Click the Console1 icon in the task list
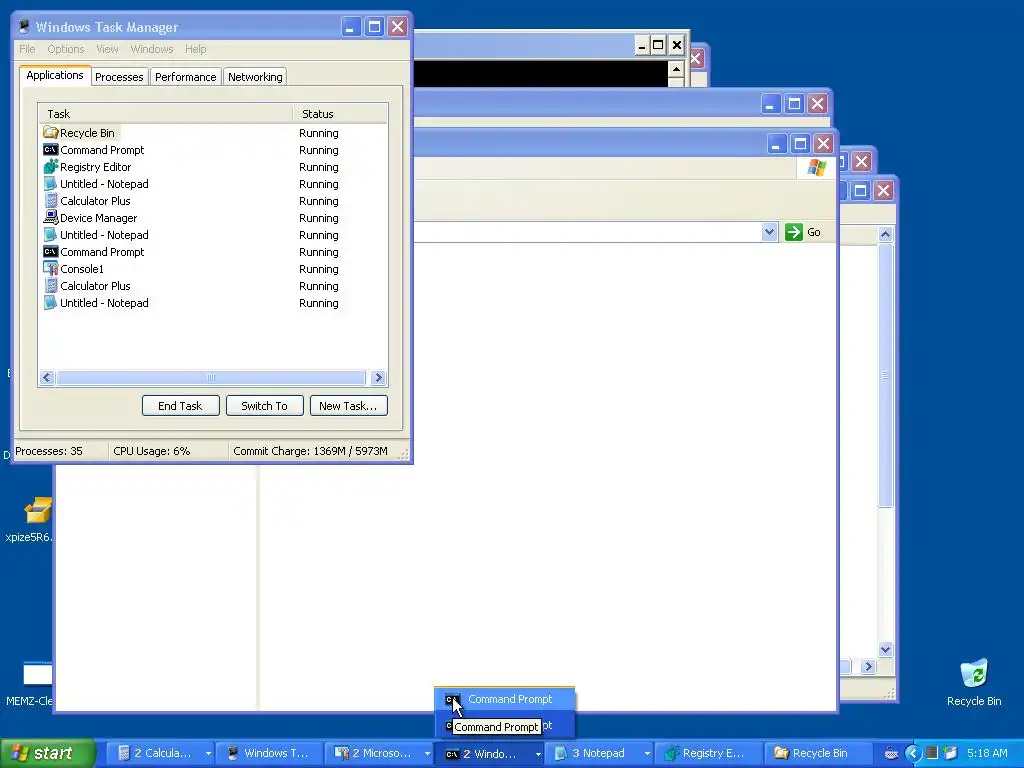This screenshot has width=1024, height=768. [x=50, y=268]
